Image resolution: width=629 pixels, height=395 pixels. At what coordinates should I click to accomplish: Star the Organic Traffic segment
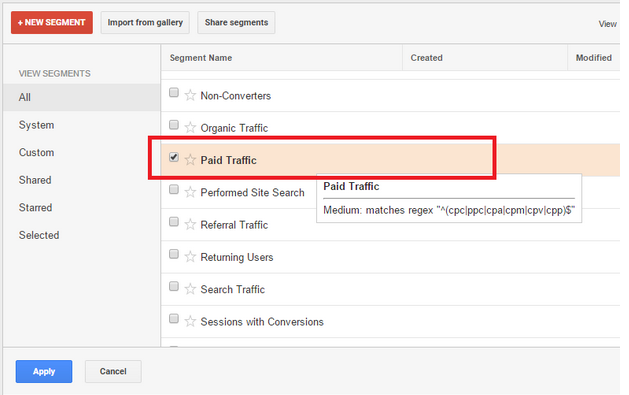(190, 128)
